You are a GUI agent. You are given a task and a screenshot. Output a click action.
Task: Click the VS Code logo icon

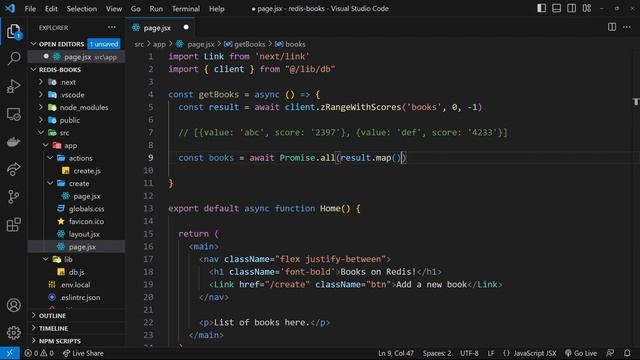coord(10,8)
